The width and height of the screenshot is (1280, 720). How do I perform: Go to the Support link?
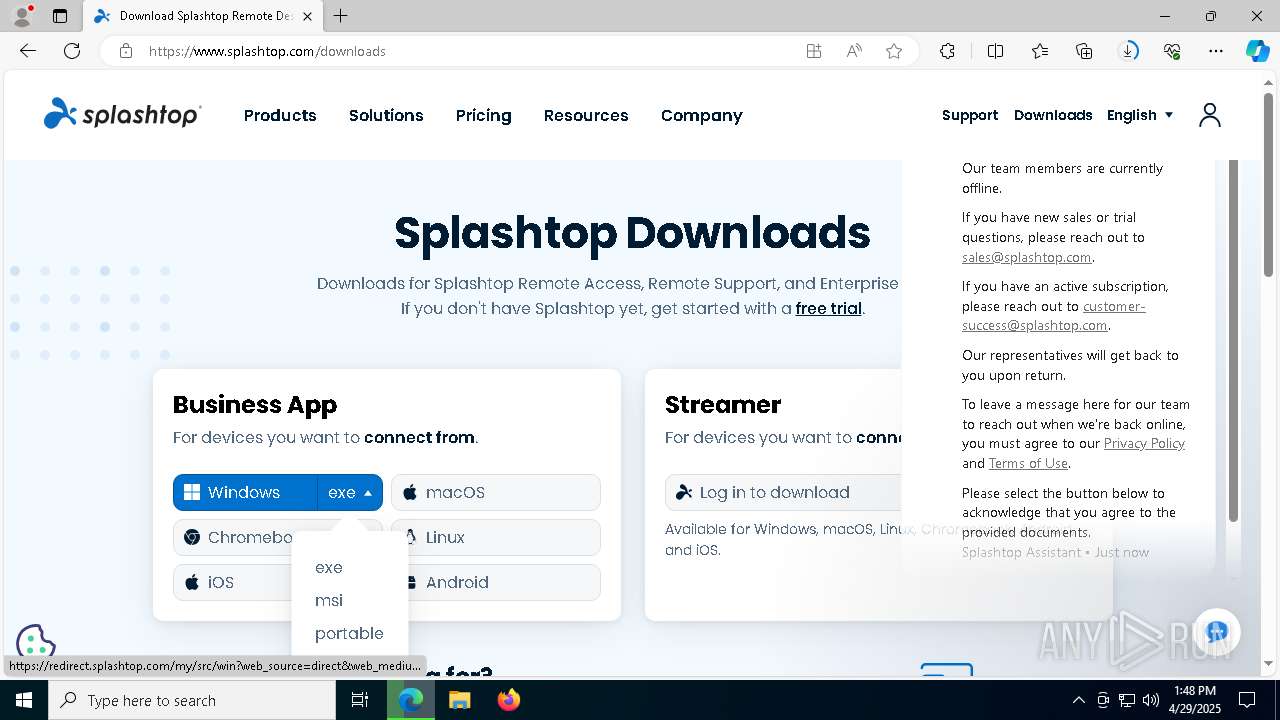[970, 115]
